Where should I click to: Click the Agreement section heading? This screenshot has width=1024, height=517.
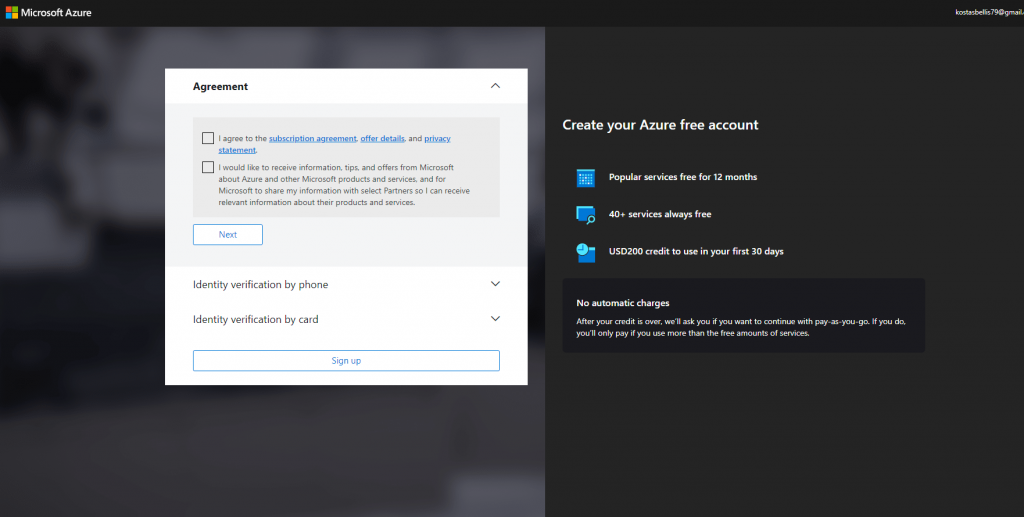pyautogui.click(x=220, y=87)
